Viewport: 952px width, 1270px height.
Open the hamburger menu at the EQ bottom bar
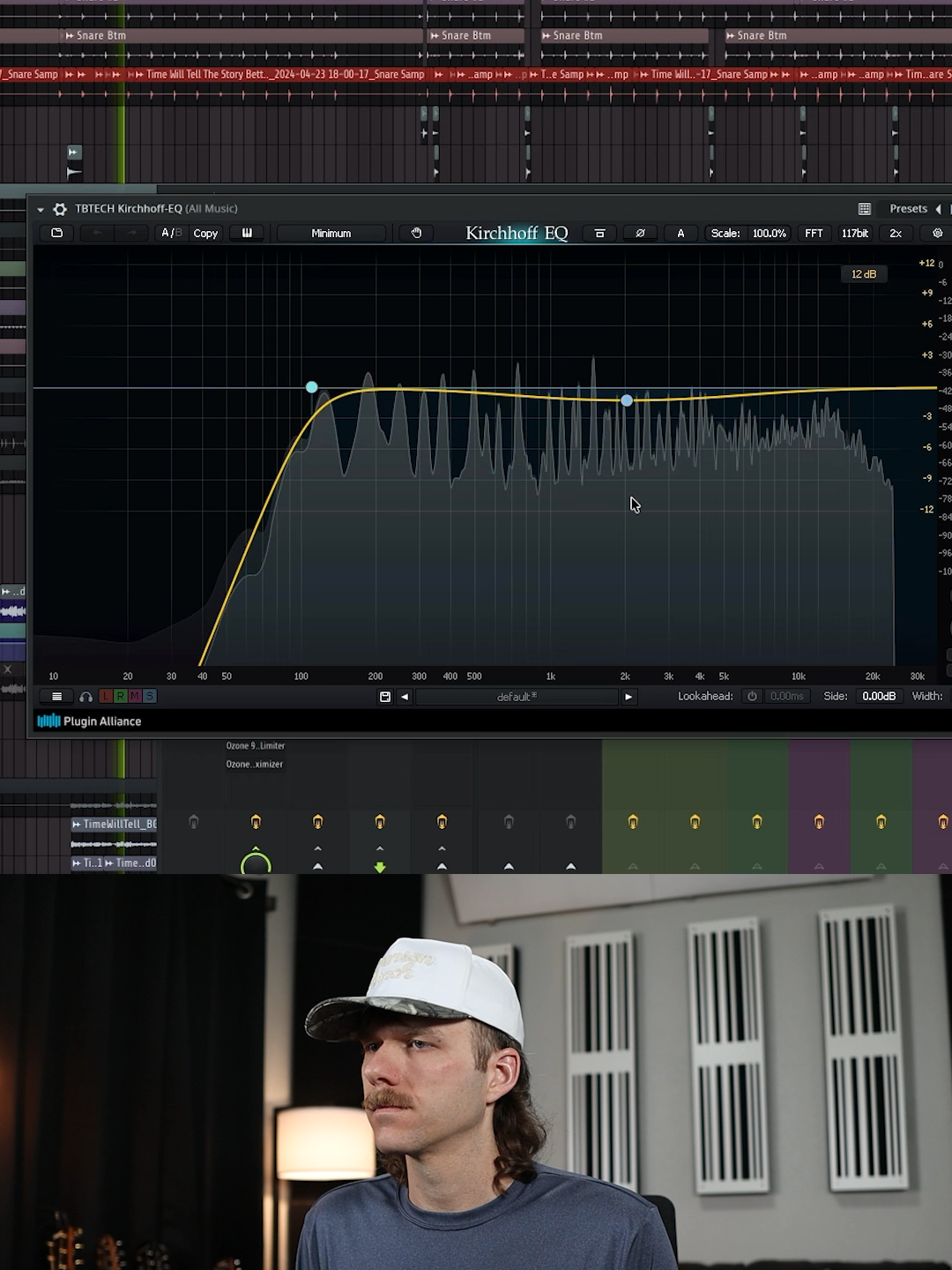click(57, 696)
